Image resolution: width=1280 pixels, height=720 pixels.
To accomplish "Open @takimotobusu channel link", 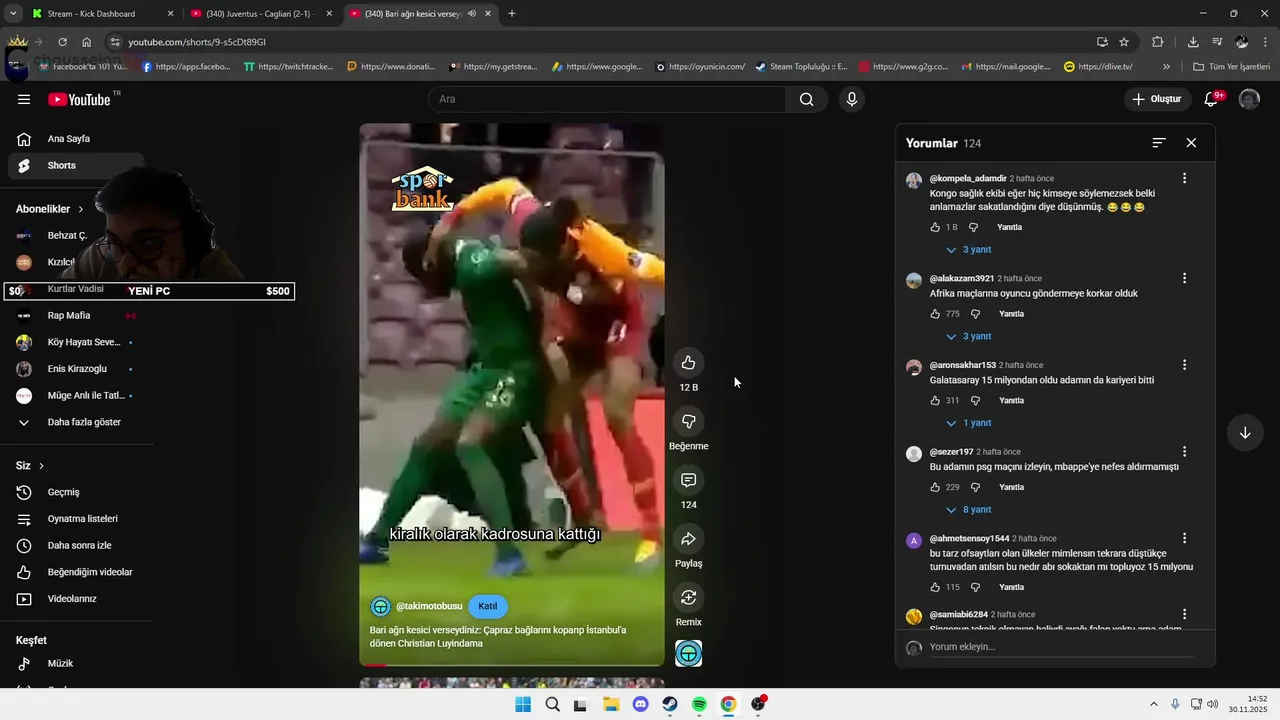I will click(x=429, y=606).
